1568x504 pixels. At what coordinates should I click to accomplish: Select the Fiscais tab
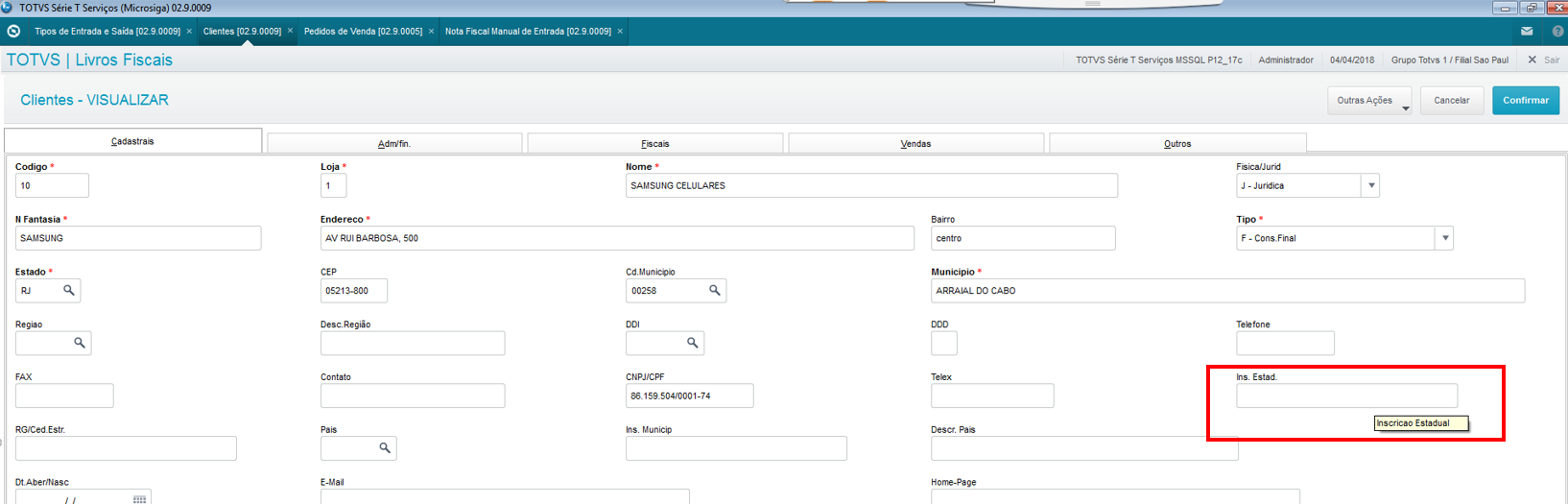point(655,143)
